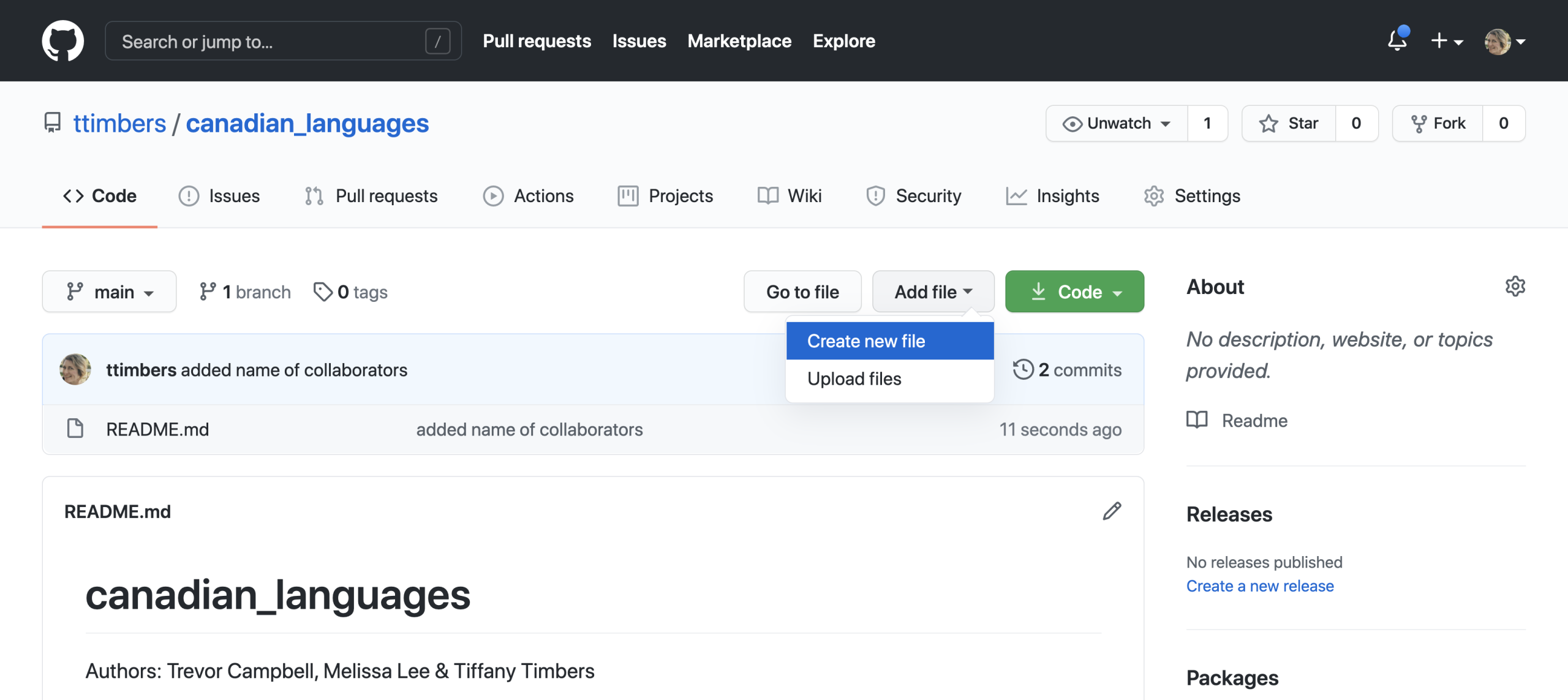
Task: Open the green Code download dropdown
Action: coord(1074,292)
